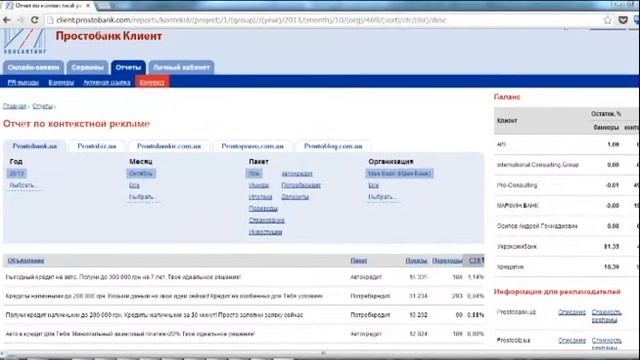
Task: Sort by Пакет column header
Action: pyautogui.click(x=359, y=260)
